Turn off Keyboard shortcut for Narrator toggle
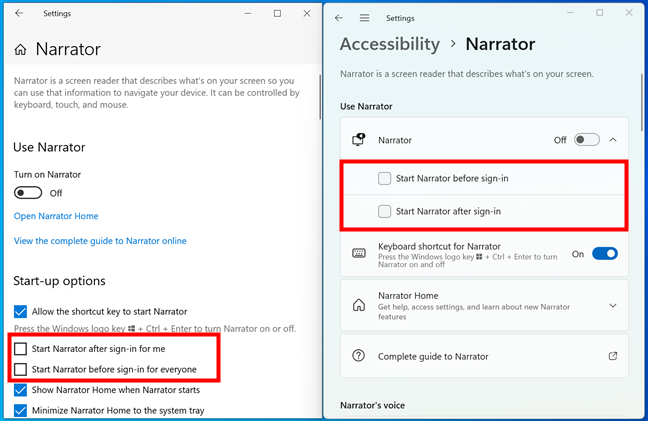Viewport: 648px width, 421px height. 605,253
